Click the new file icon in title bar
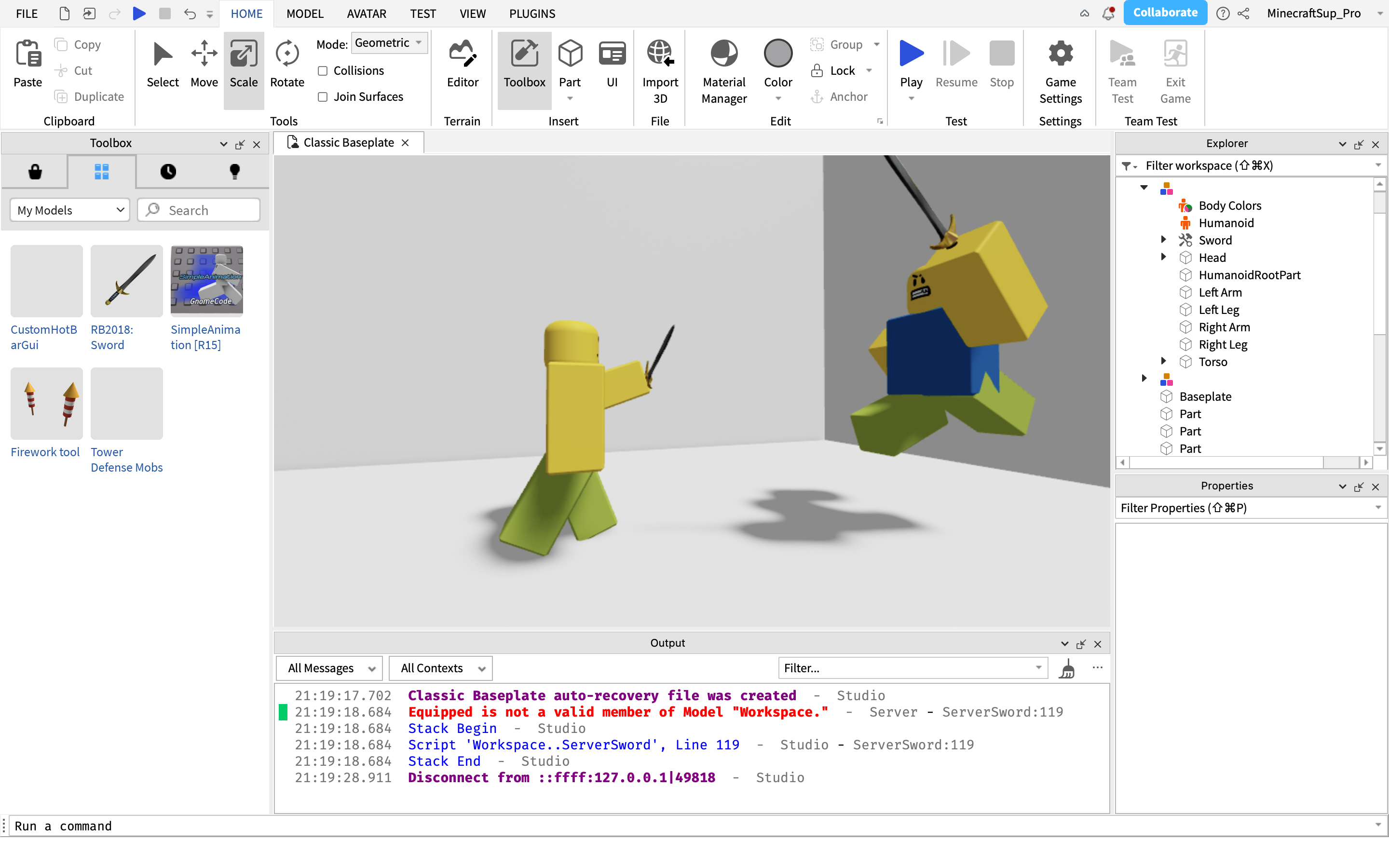The height and width of the screenshot is (868, 1389). (x=64, y=13)
